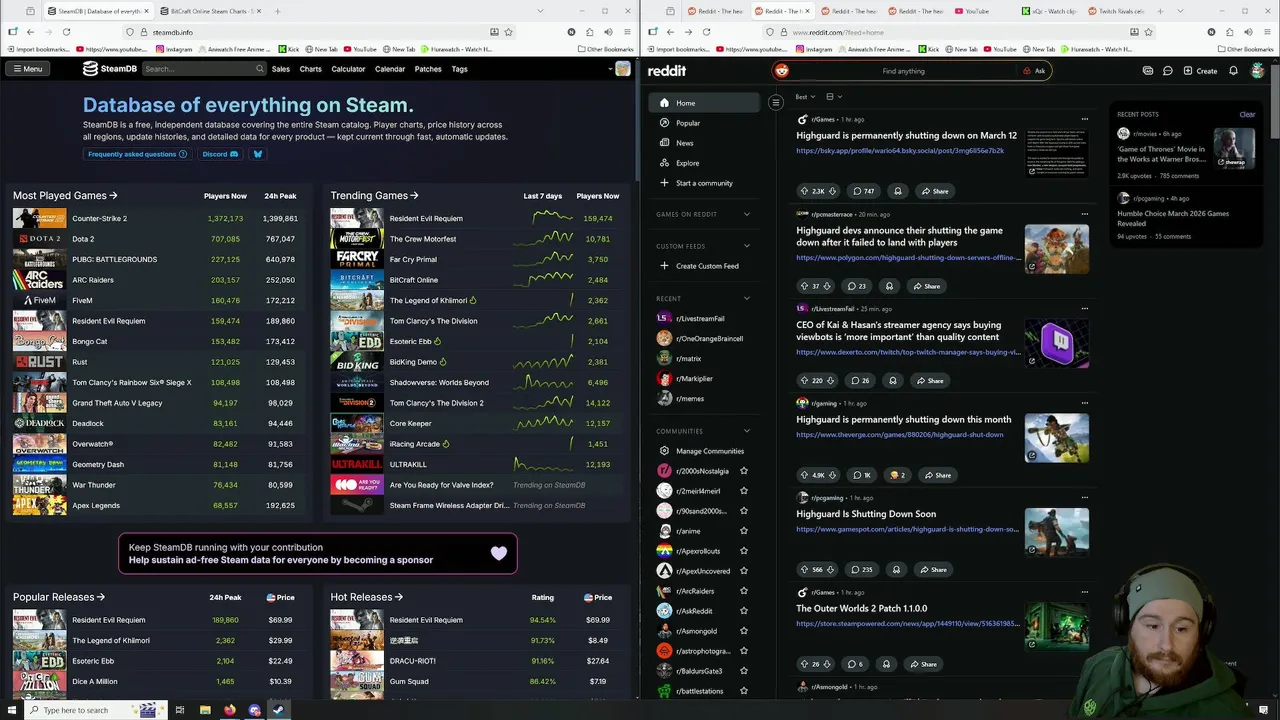Open the Bluesky link under the SteamDB description
This screenshot has width=1280, height=720.
coord(257,154)
